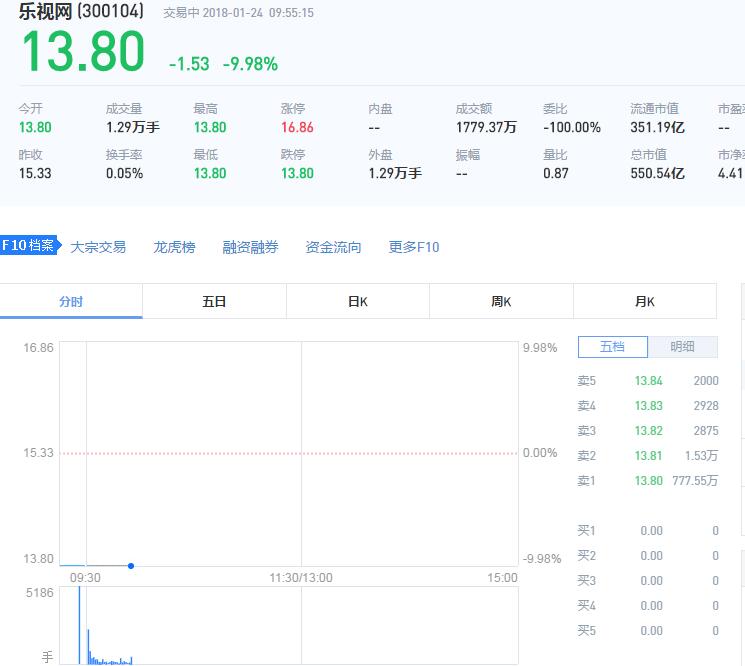Click the 买3 row label
This screenshot has width=745, height=666.
tap(586, 580)
